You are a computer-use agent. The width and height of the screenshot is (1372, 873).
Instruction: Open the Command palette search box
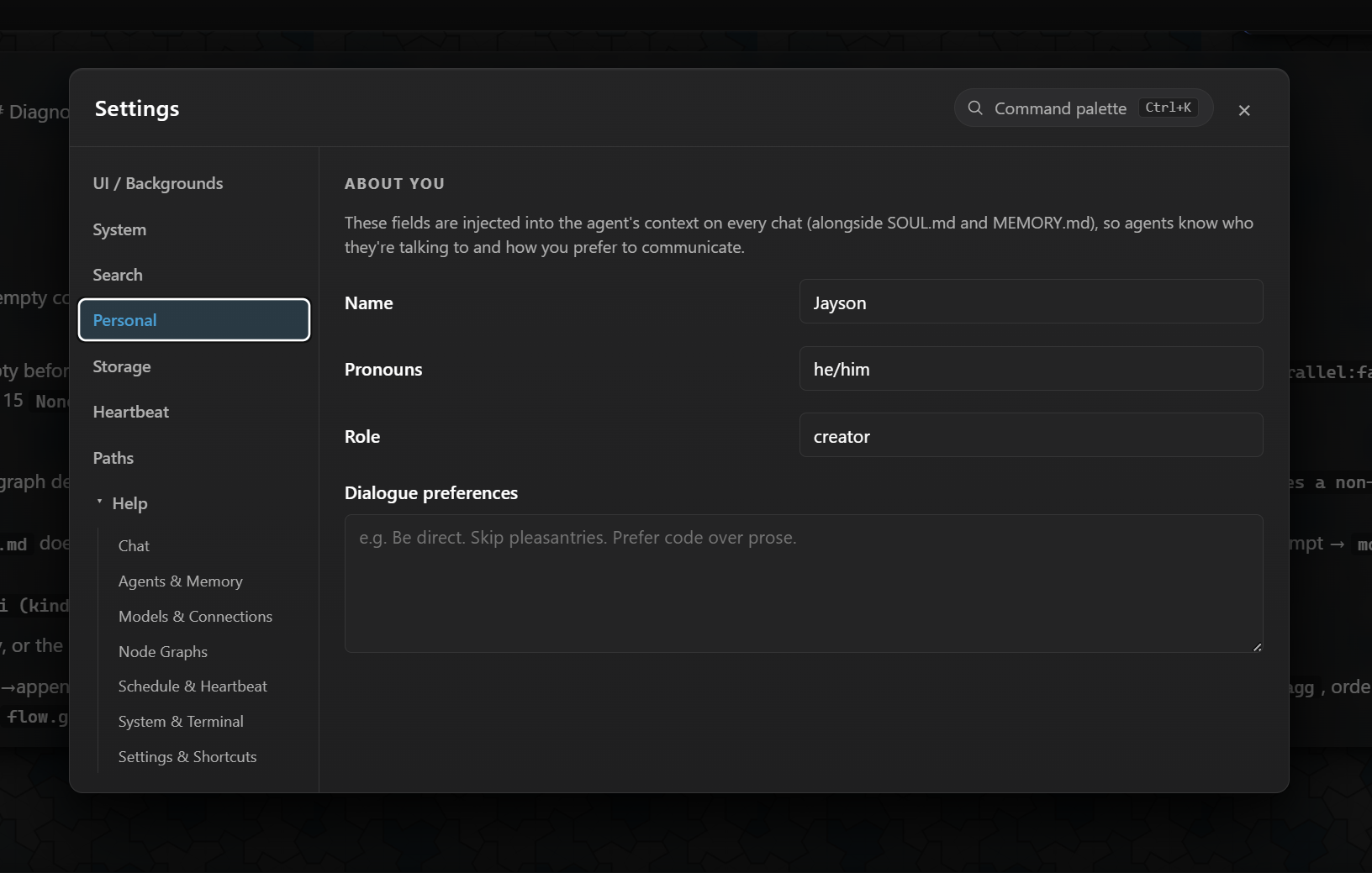click(x=1083, y=108)
